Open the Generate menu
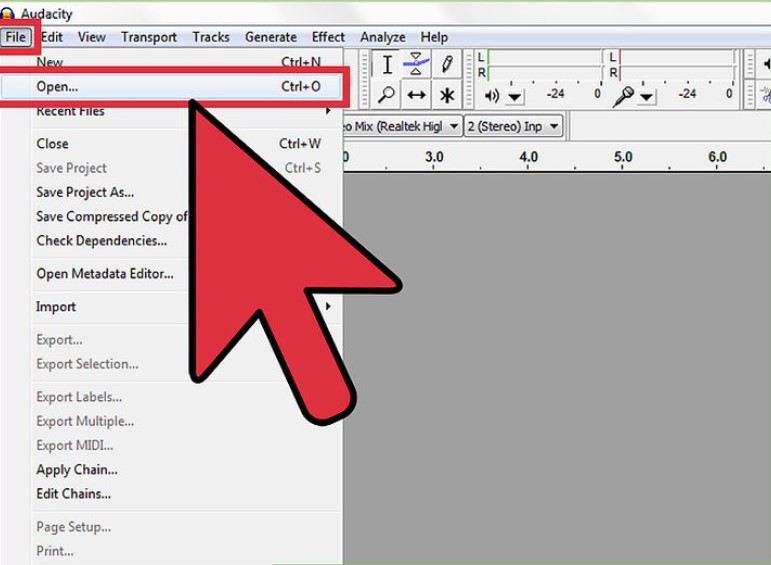 point(270,37)
